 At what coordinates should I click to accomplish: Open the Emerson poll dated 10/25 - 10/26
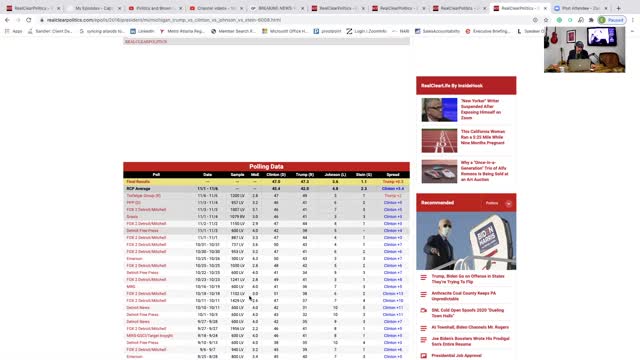coord(134,258)
